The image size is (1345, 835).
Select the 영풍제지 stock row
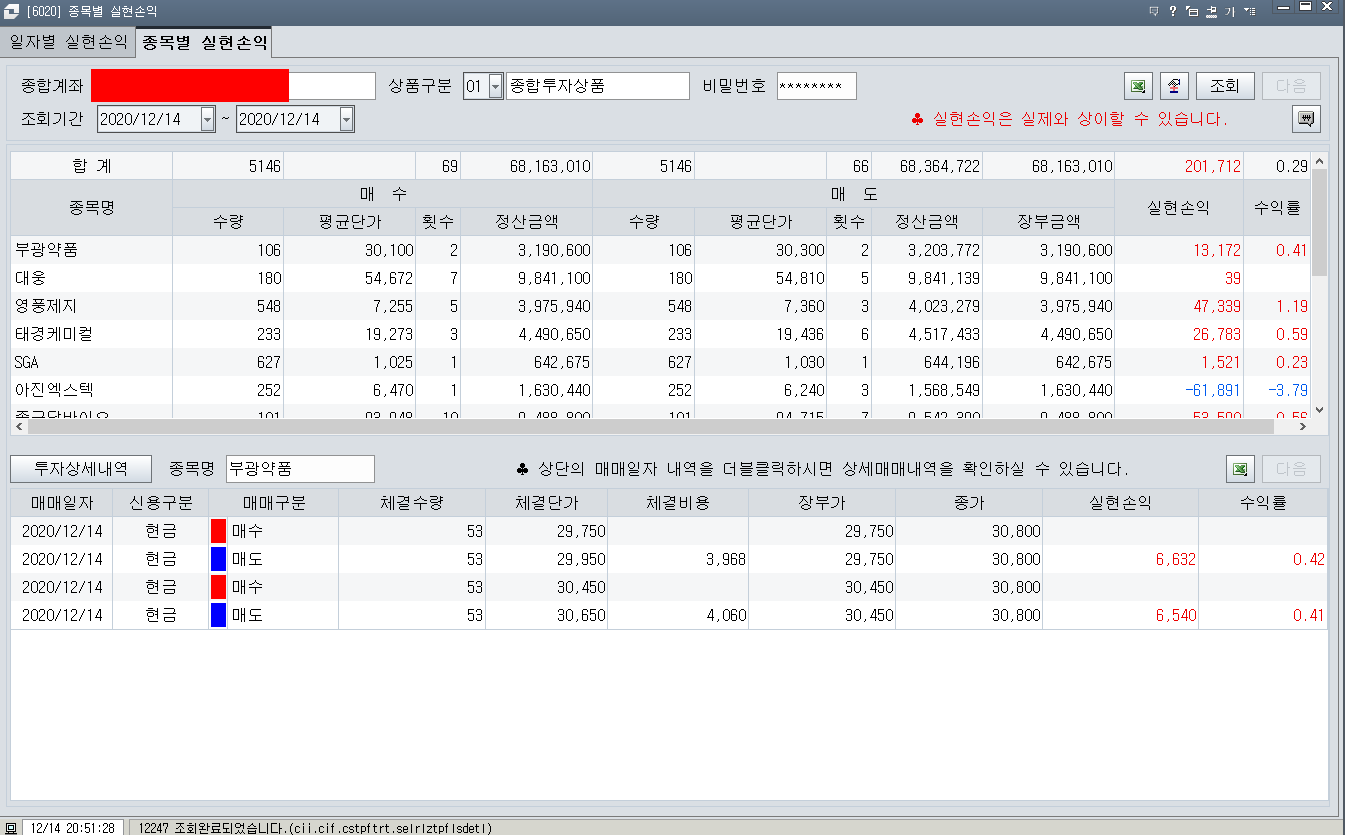click(660, 306)
